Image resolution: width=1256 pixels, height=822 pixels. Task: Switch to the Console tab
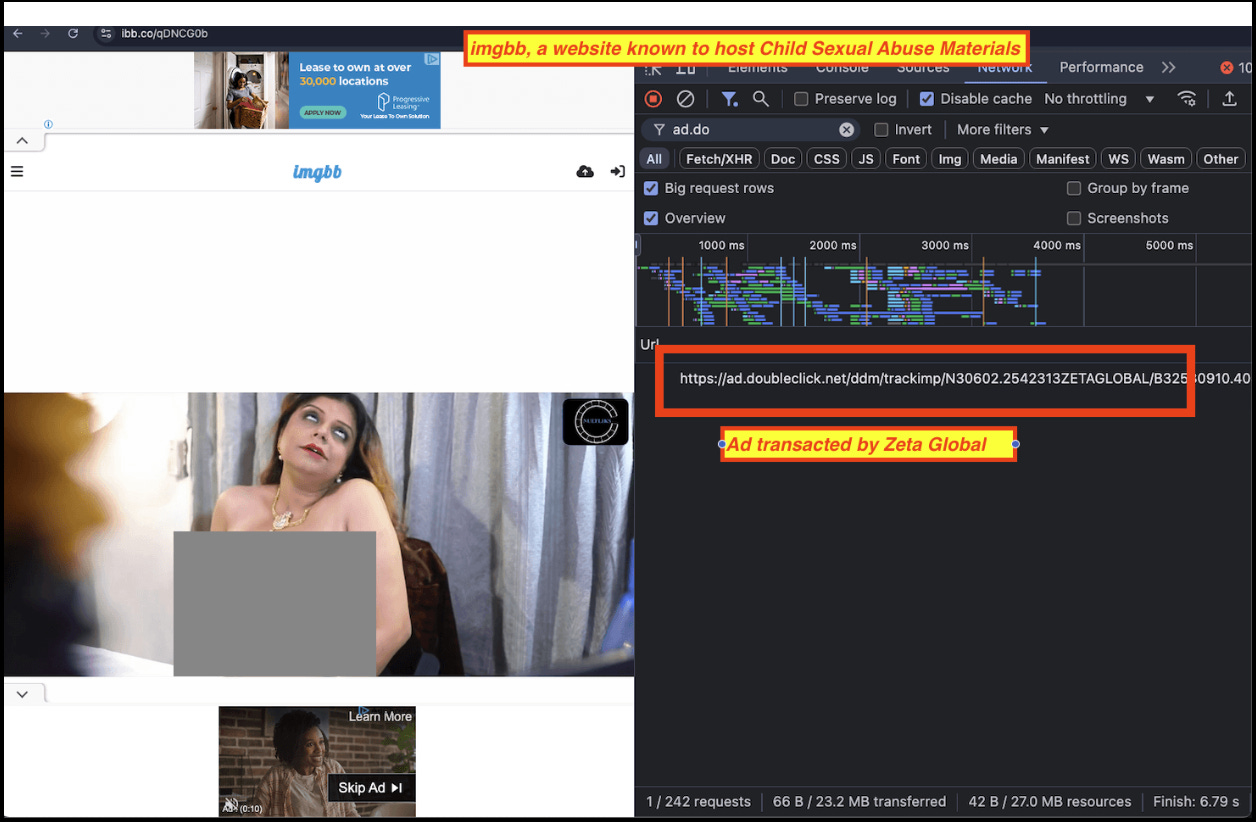842,67
